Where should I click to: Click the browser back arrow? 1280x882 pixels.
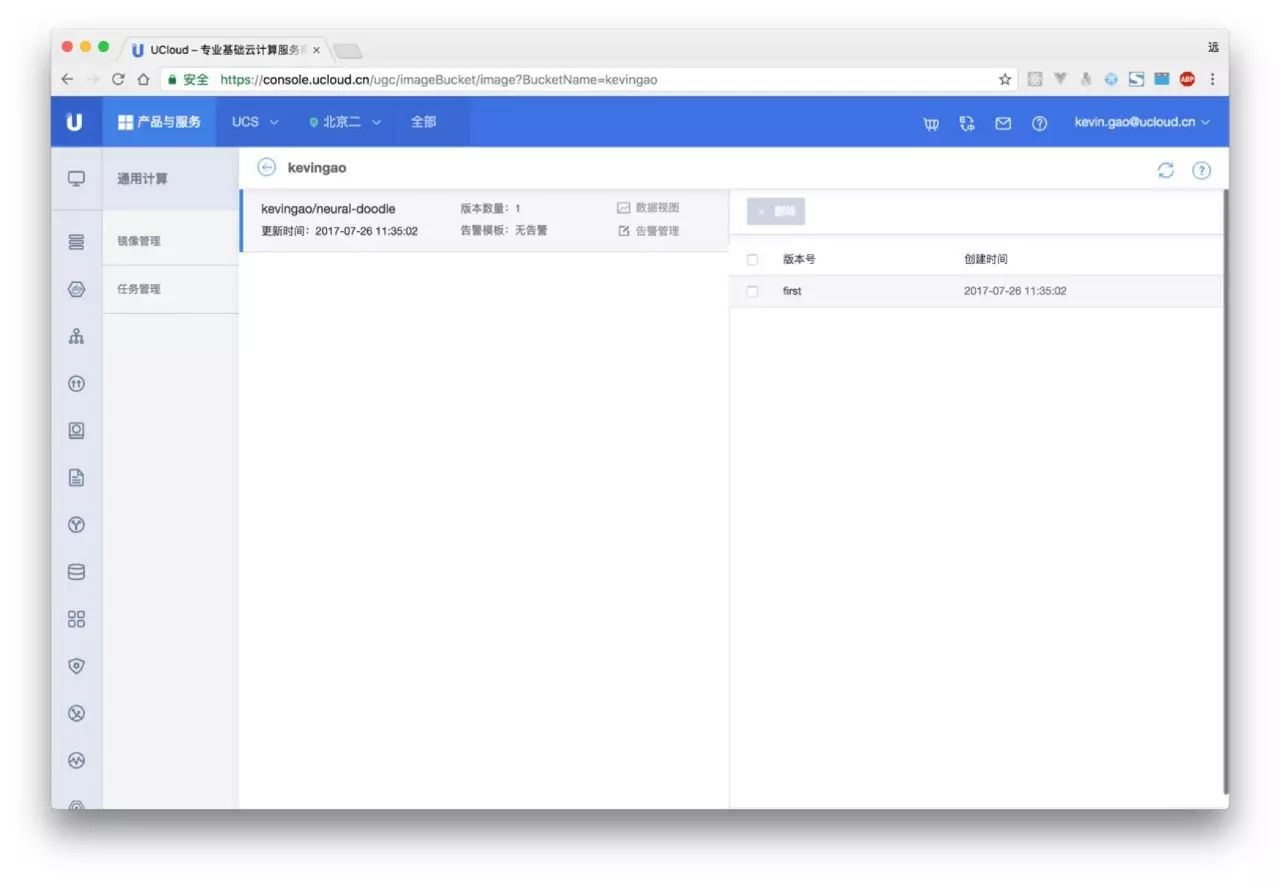pyautogui.click(x=67, y=79)
